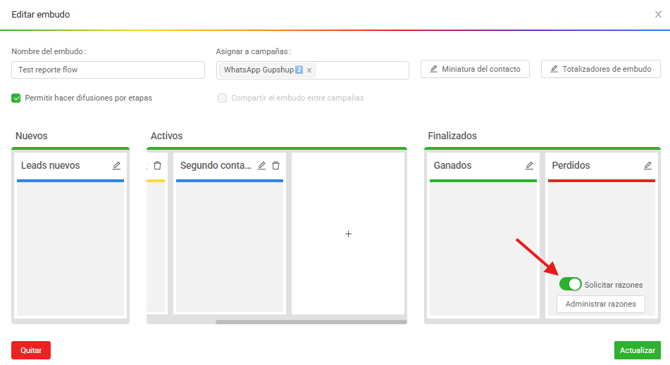
Task: Edit the Segundo conta... stage with pencil
Action: 262,166
